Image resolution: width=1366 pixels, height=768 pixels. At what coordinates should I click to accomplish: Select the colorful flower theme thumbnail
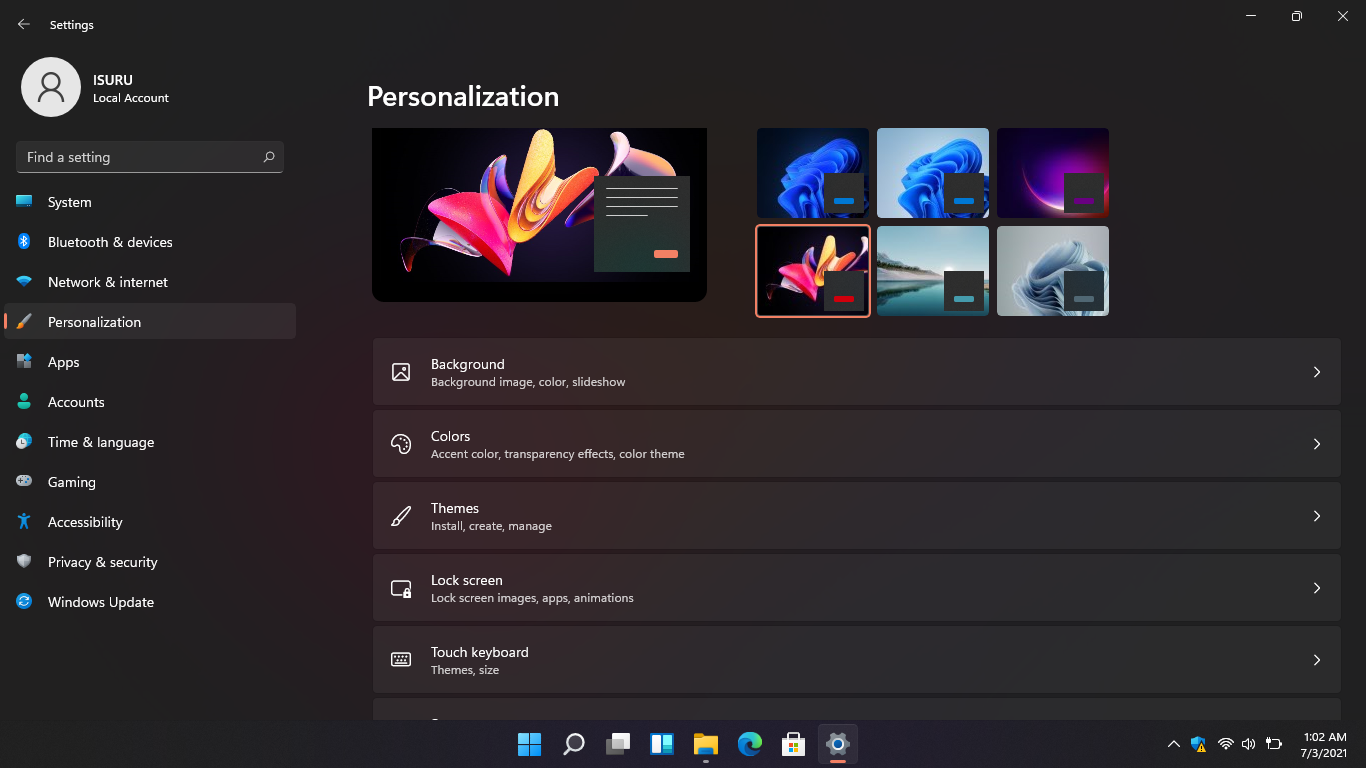tap(813, 271)
